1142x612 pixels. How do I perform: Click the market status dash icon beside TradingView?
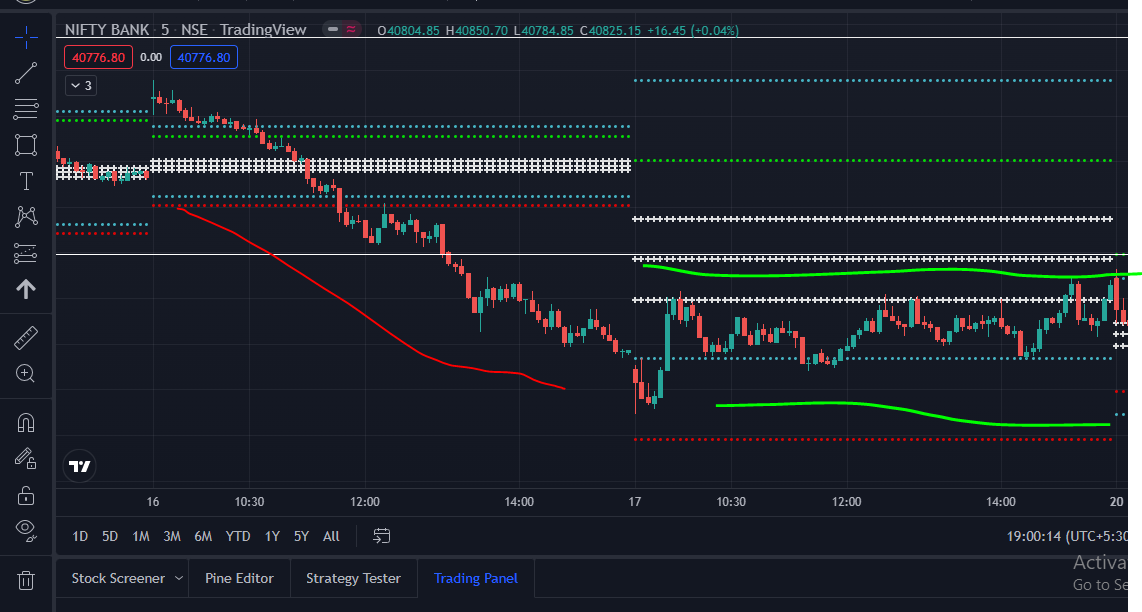click(332, 30)
